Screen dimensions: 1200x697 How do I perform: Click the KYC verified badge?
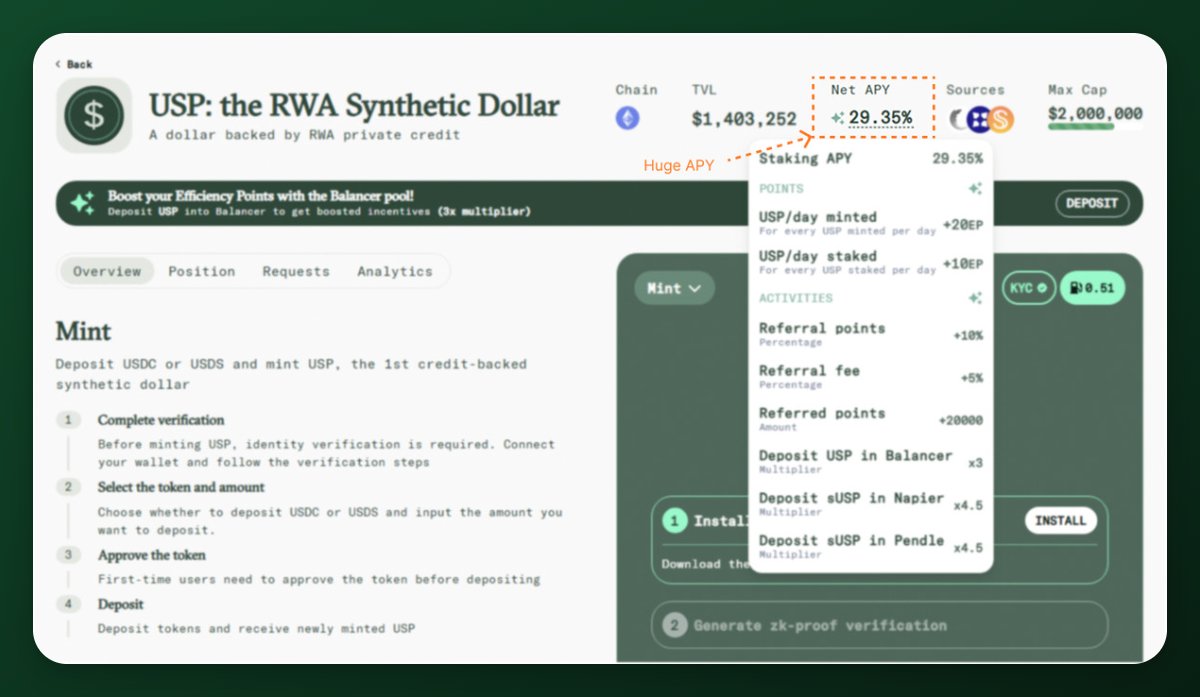pyautogui.click(x=1028, y=288)
